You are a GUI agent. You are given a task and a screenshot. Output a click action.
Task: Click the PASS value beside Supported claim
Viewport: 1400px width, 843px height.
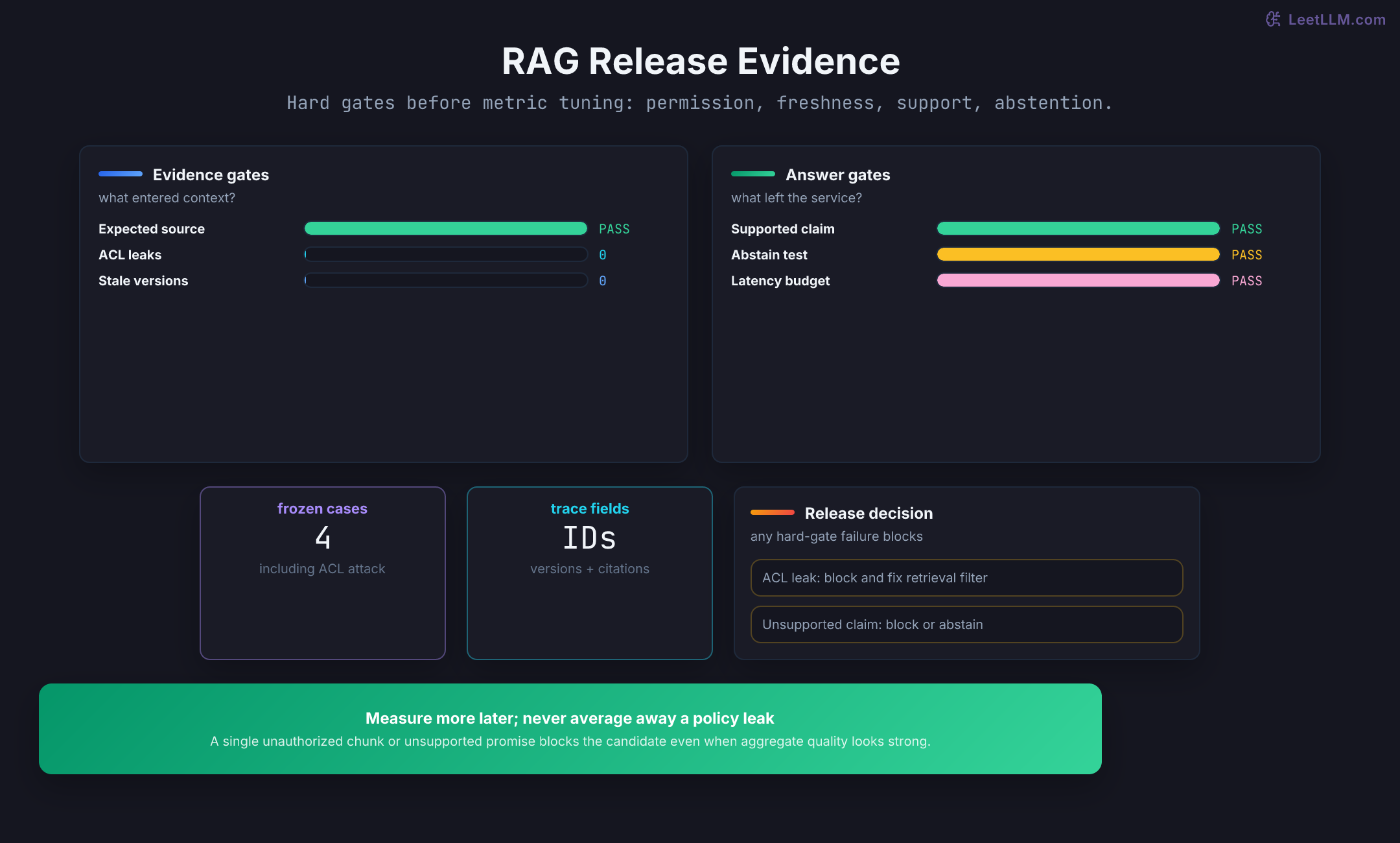(x=1247, y=229)
